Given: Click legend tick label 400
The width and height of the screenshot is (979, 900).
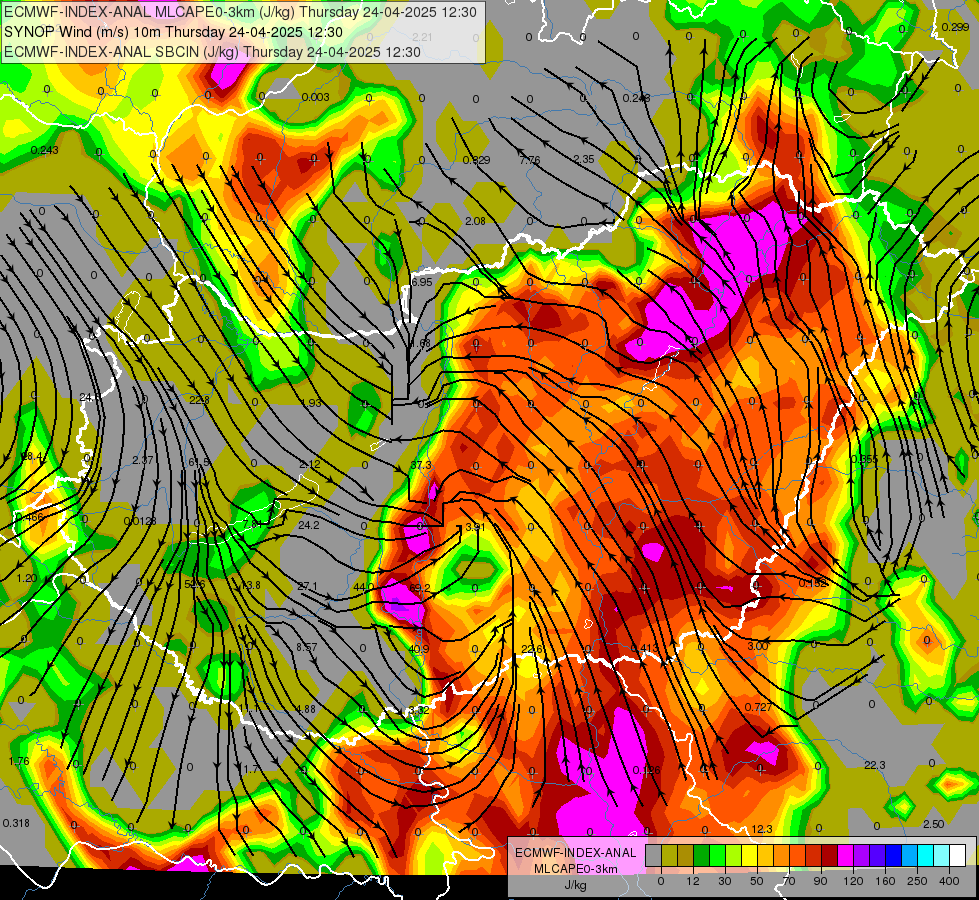Looking at the screenshot, I should pyautogui.click(x=949, y=881).
